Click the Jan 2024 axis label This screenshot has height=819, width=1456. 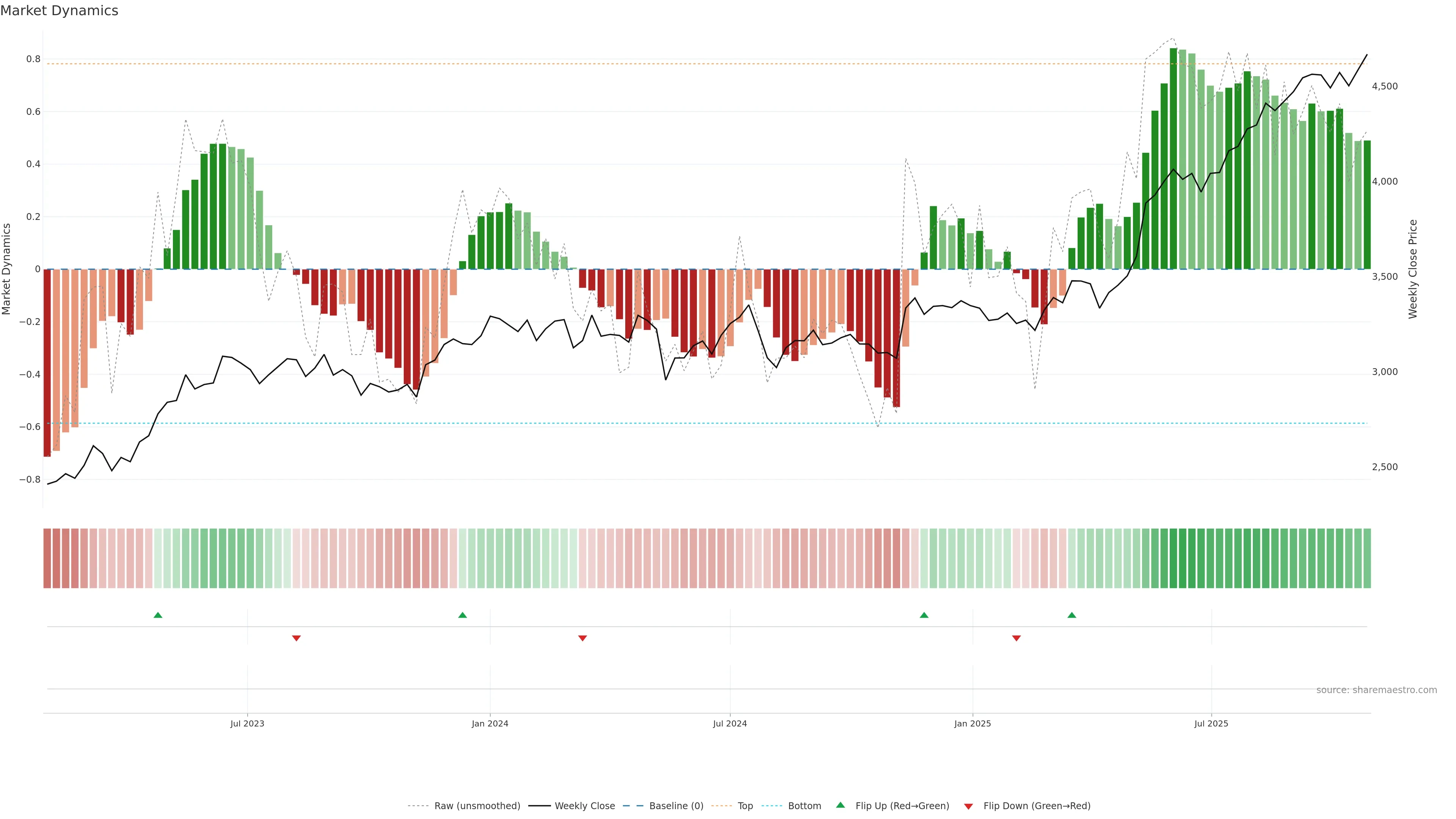[490, 723]
